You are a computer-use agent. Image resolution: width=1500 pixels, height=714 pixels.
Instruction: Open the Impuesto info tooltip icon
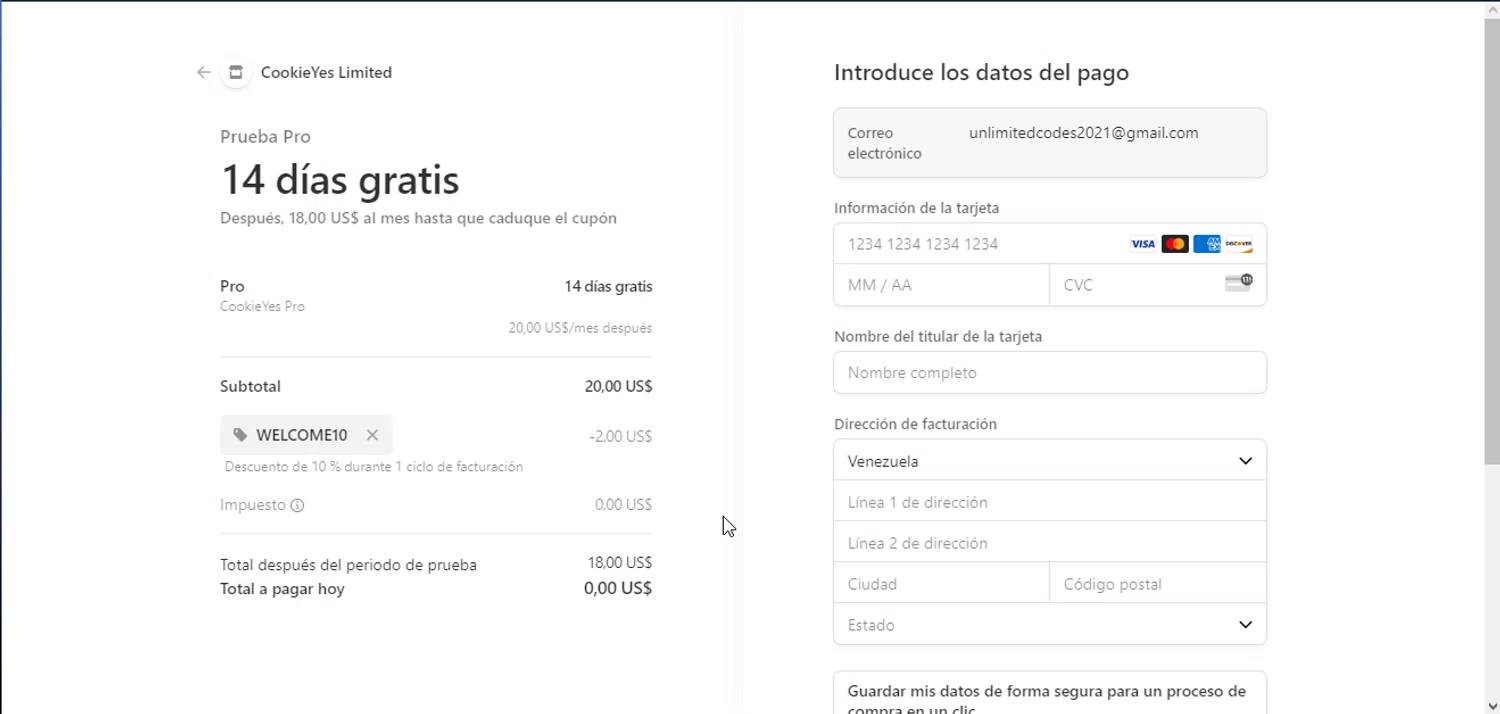[x=297, y=505]
